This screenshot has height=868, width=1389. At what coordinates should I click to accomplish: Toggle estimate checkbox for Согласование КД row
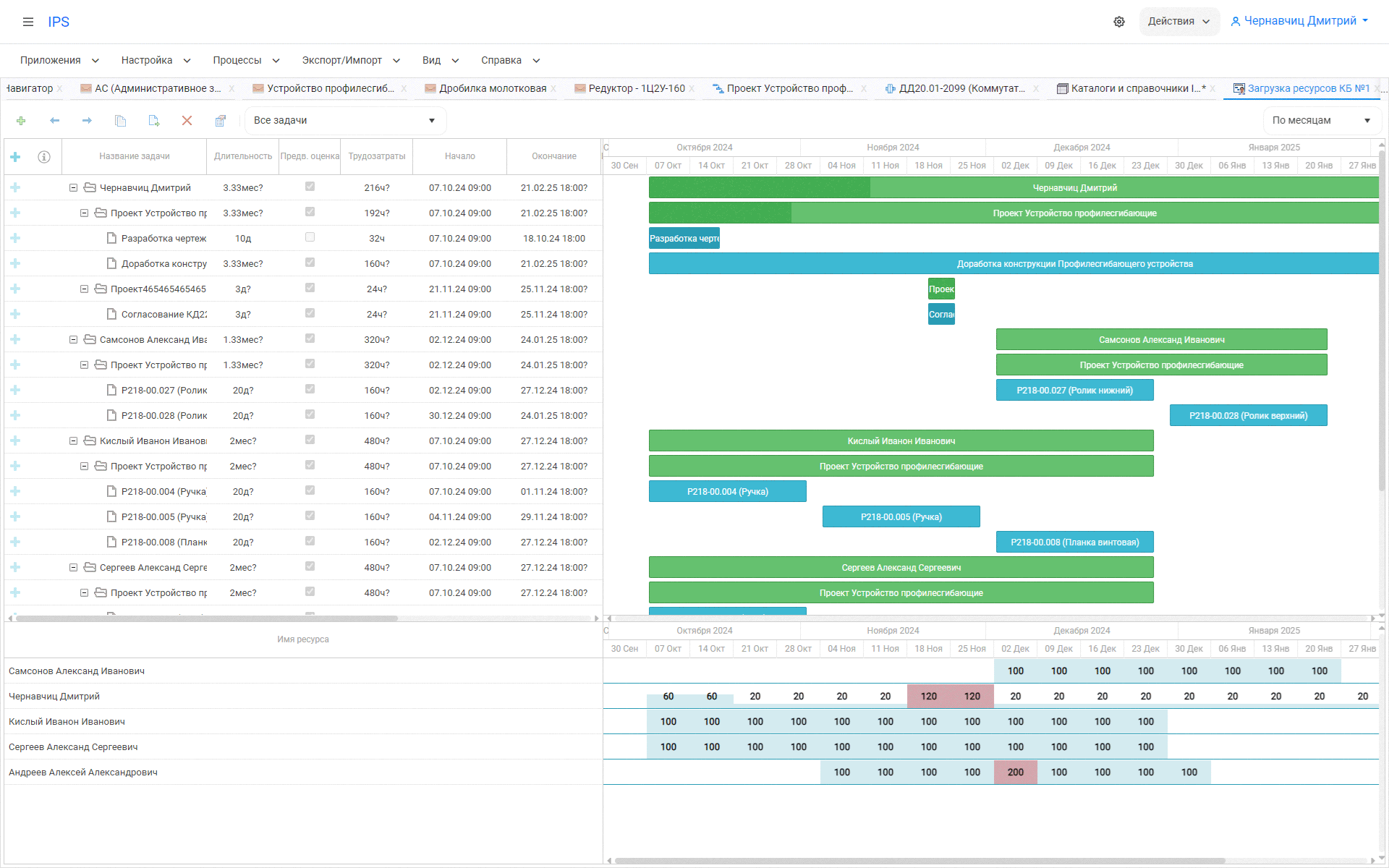[x=310, y=313]
